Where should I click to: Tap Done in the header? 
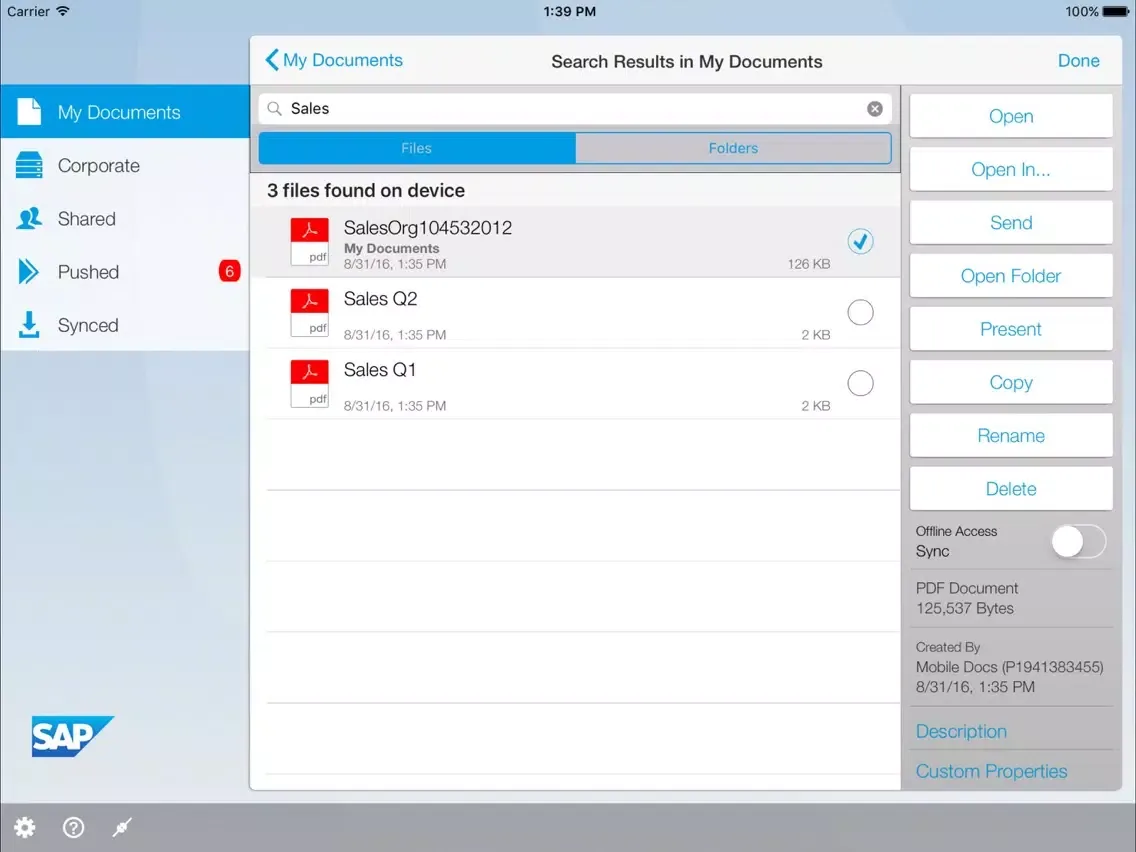tap(1078, 61)
